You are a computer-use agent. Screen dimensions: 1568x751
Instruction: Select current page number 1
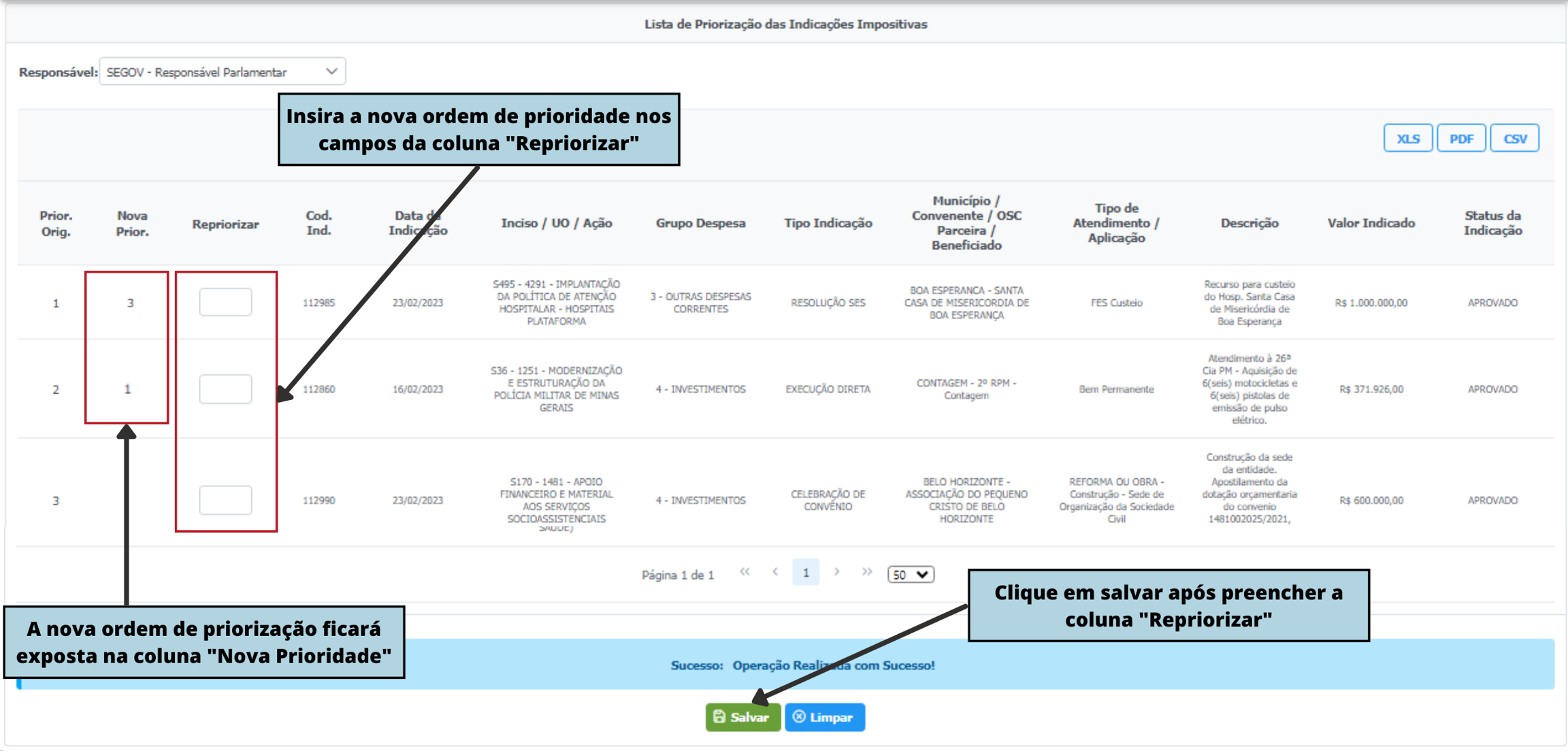(806, 573)
